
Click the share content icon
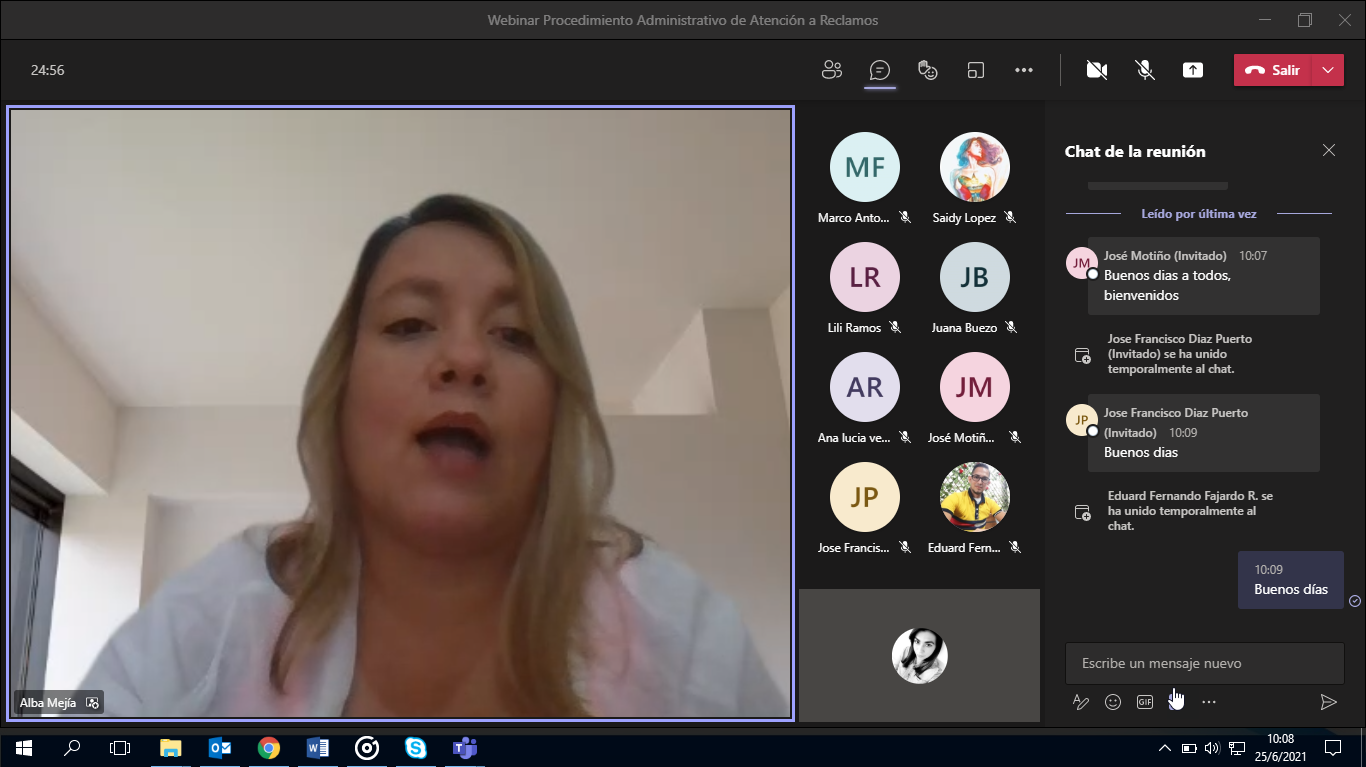point(1192,70)
